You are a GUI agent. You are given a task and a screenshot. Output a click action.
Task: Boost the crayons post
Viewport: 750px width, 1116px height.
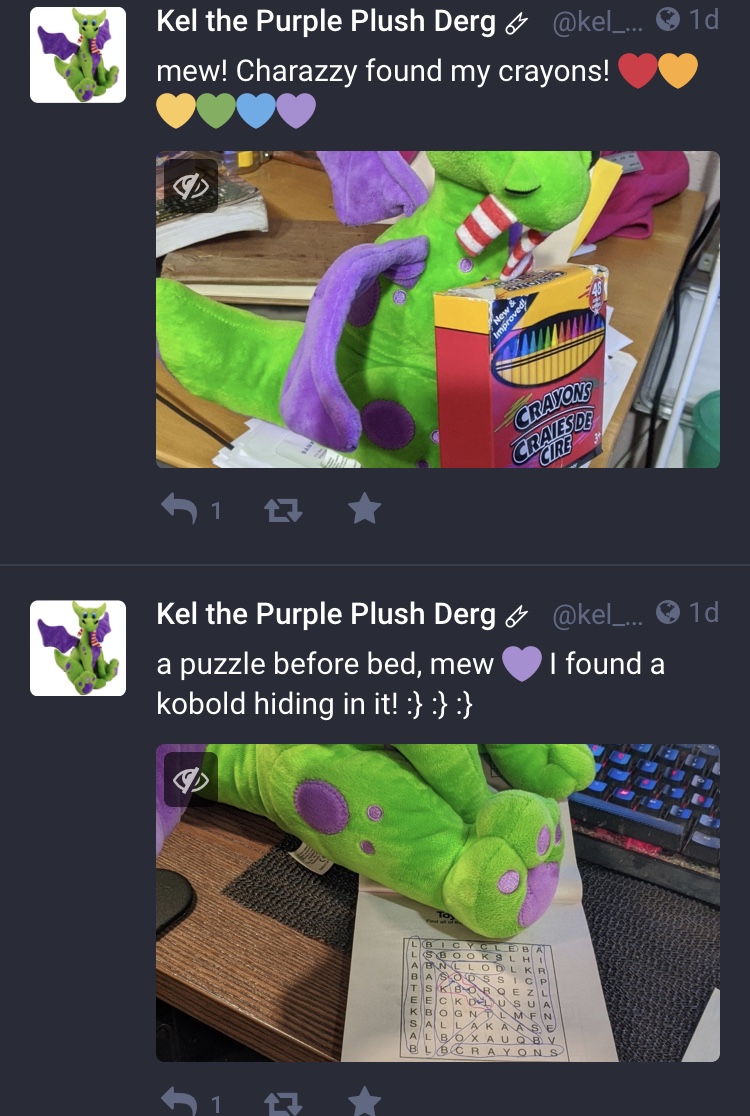[x=283, y=510]
